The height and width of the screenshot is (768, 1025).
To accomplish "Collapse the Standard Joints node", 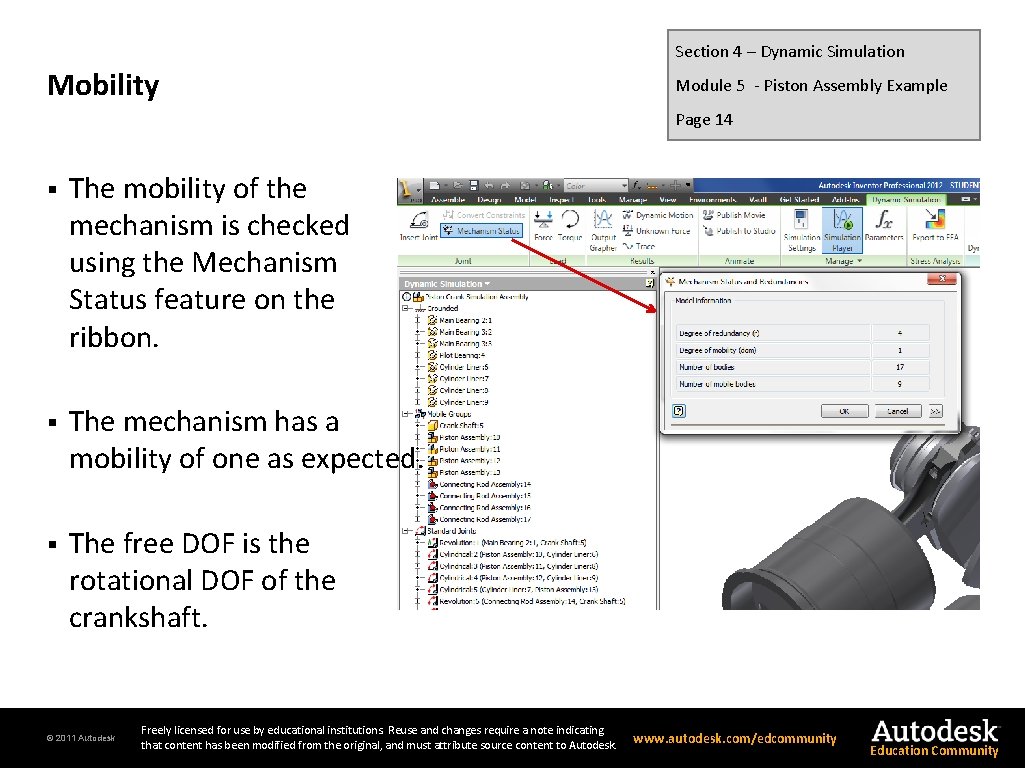I will 405,531.
